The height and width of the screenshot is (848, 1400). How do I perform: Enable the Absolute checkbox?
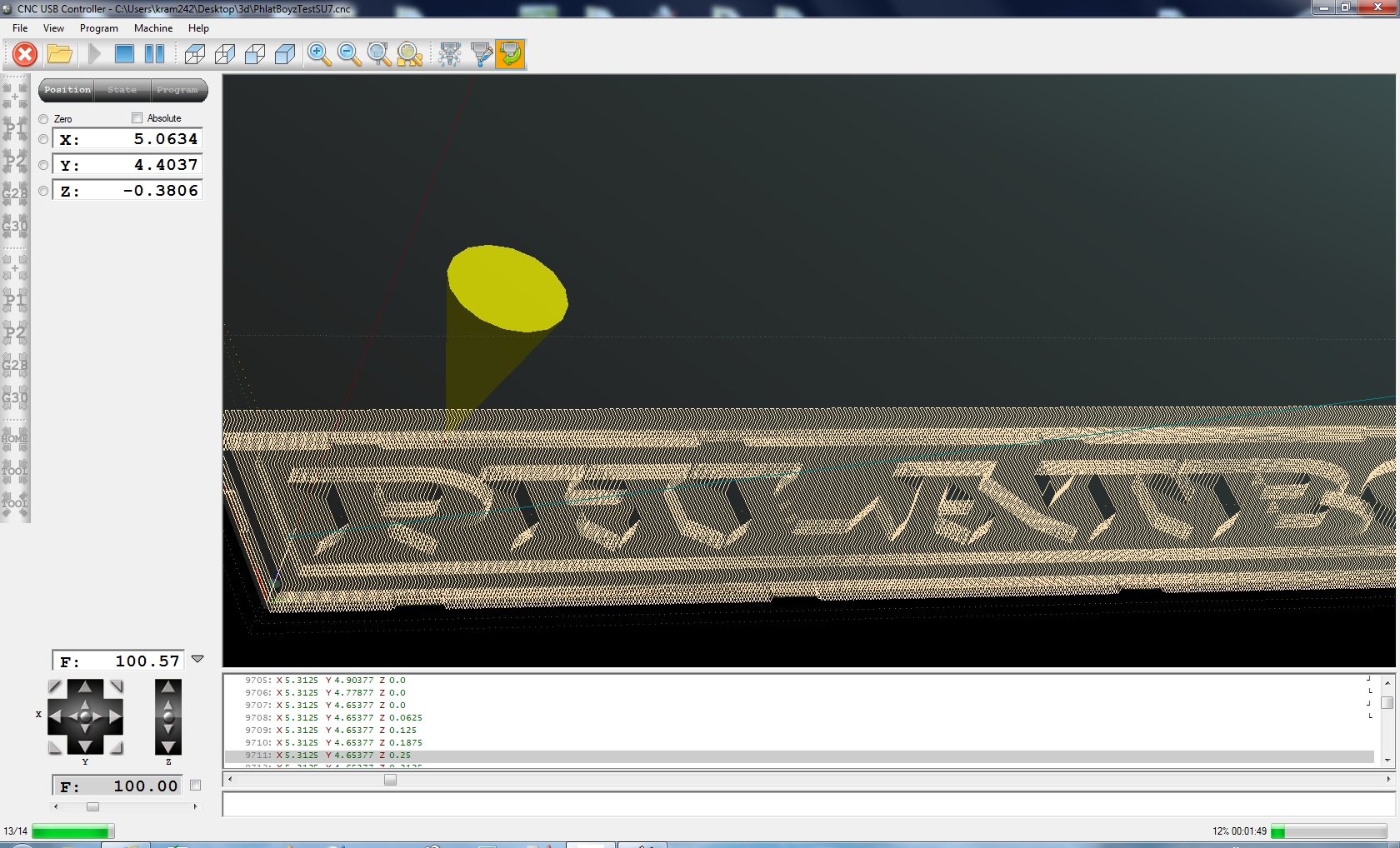pos(137,118)
